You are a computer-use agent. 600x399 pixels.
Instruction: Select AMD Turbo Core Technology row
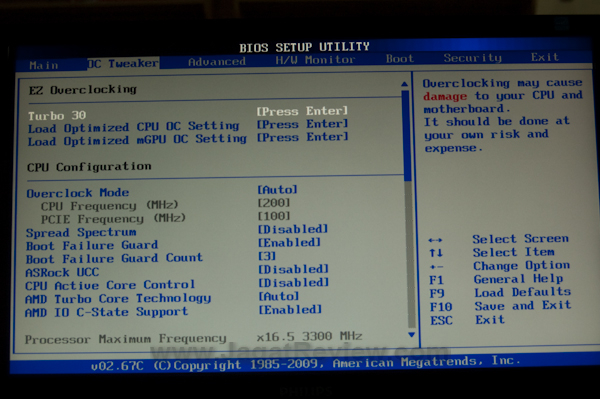(x=118, y=298)
